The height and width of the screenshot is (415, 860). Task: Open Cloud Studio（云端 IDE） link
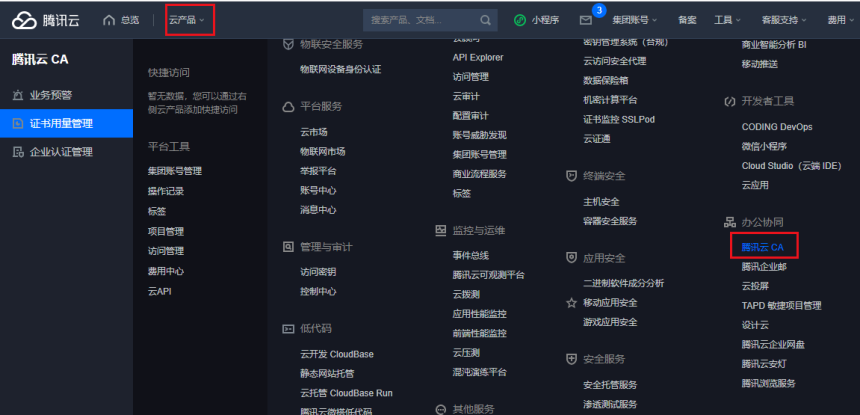(791, 166)
